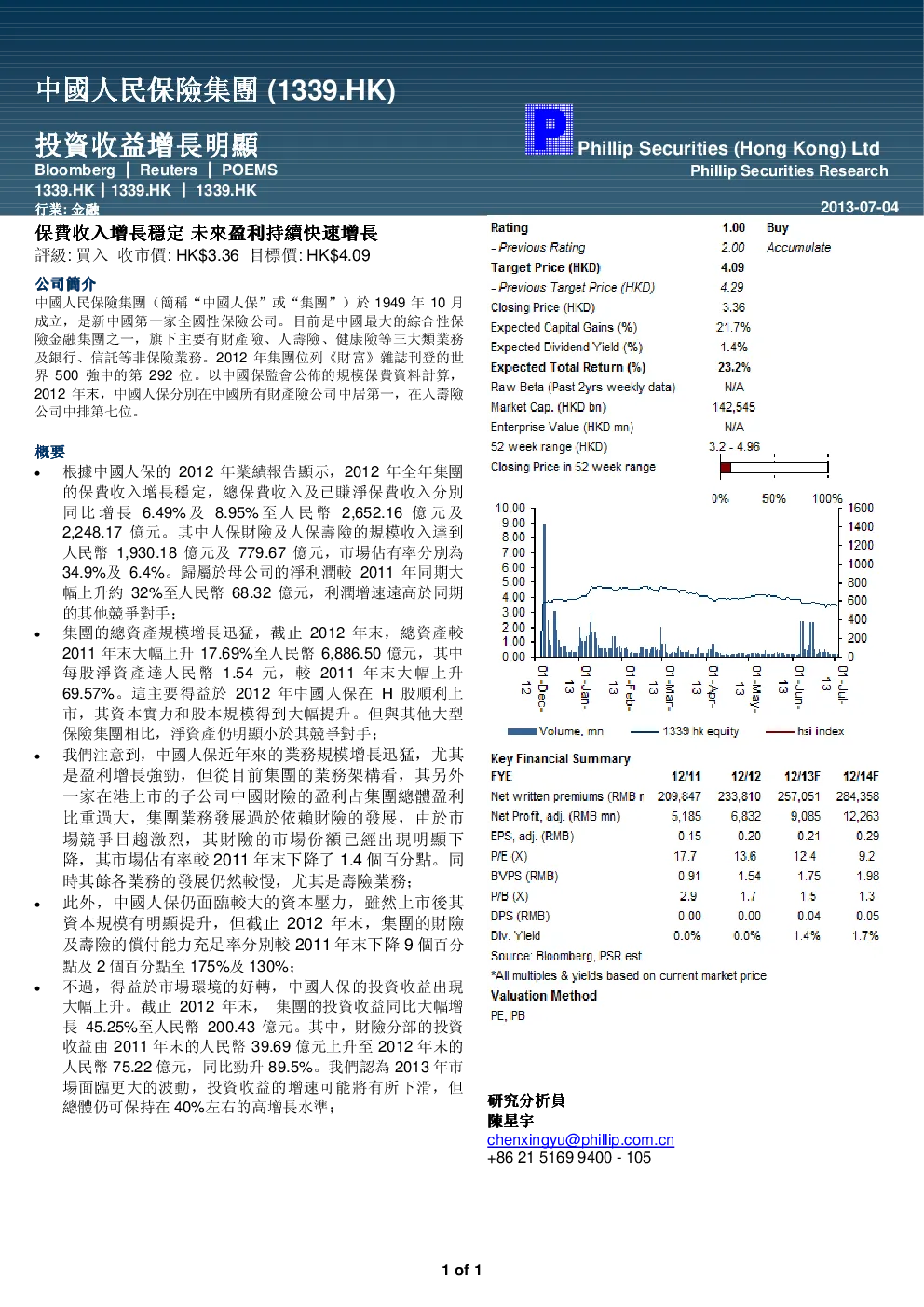
Task: Click the phone number +86 21 5169 9400 - 105
Action: tap(569, 1158)
